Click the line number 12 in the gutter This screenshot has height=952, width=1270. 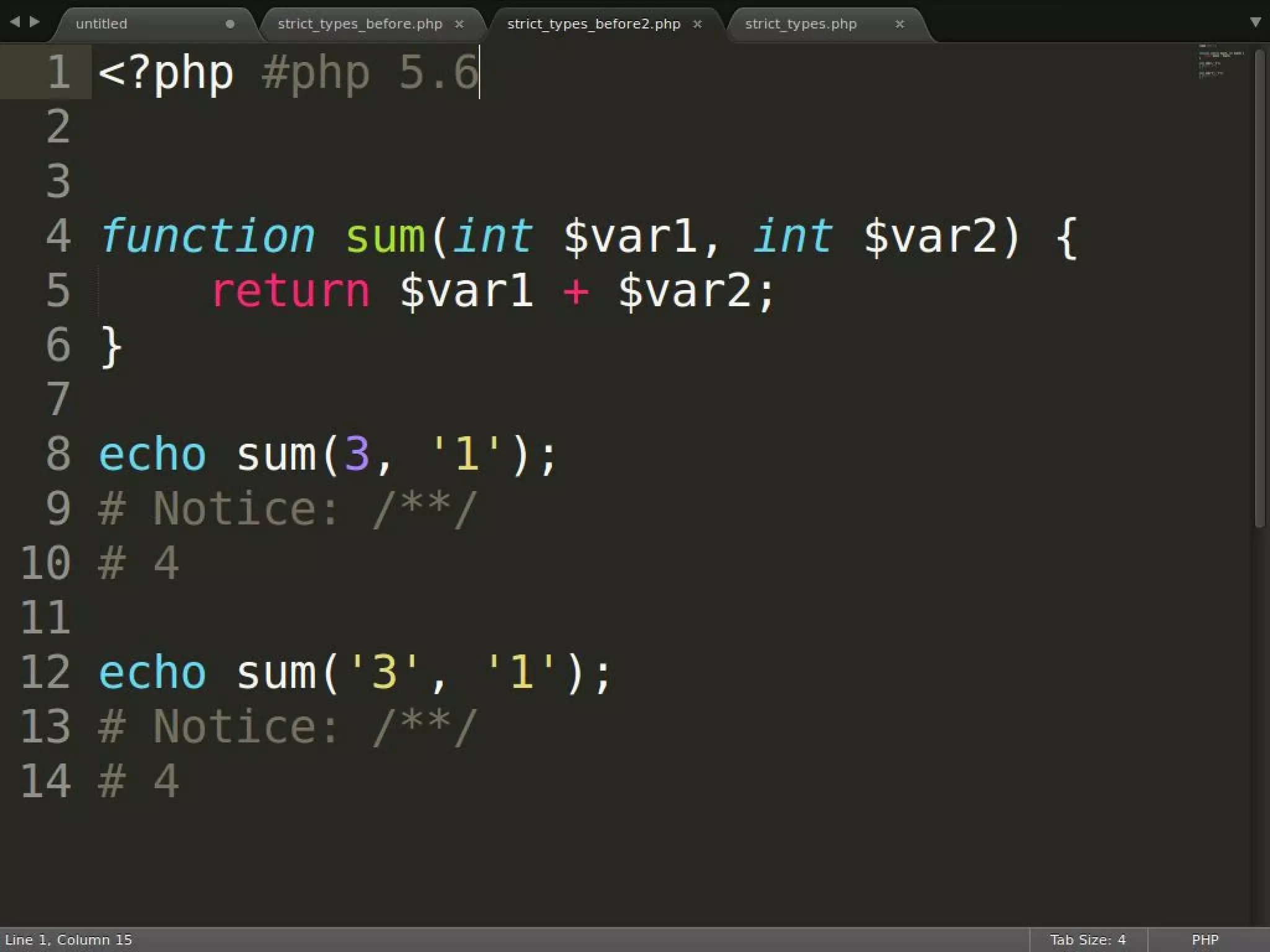[46, 672]
